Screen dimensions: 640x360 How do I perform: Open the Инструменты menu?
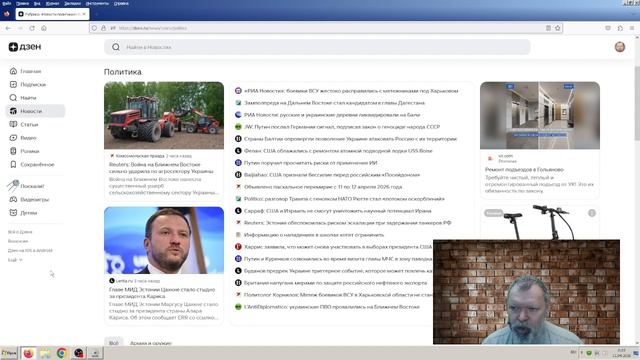pyautogui.click(x=97, y=3)
